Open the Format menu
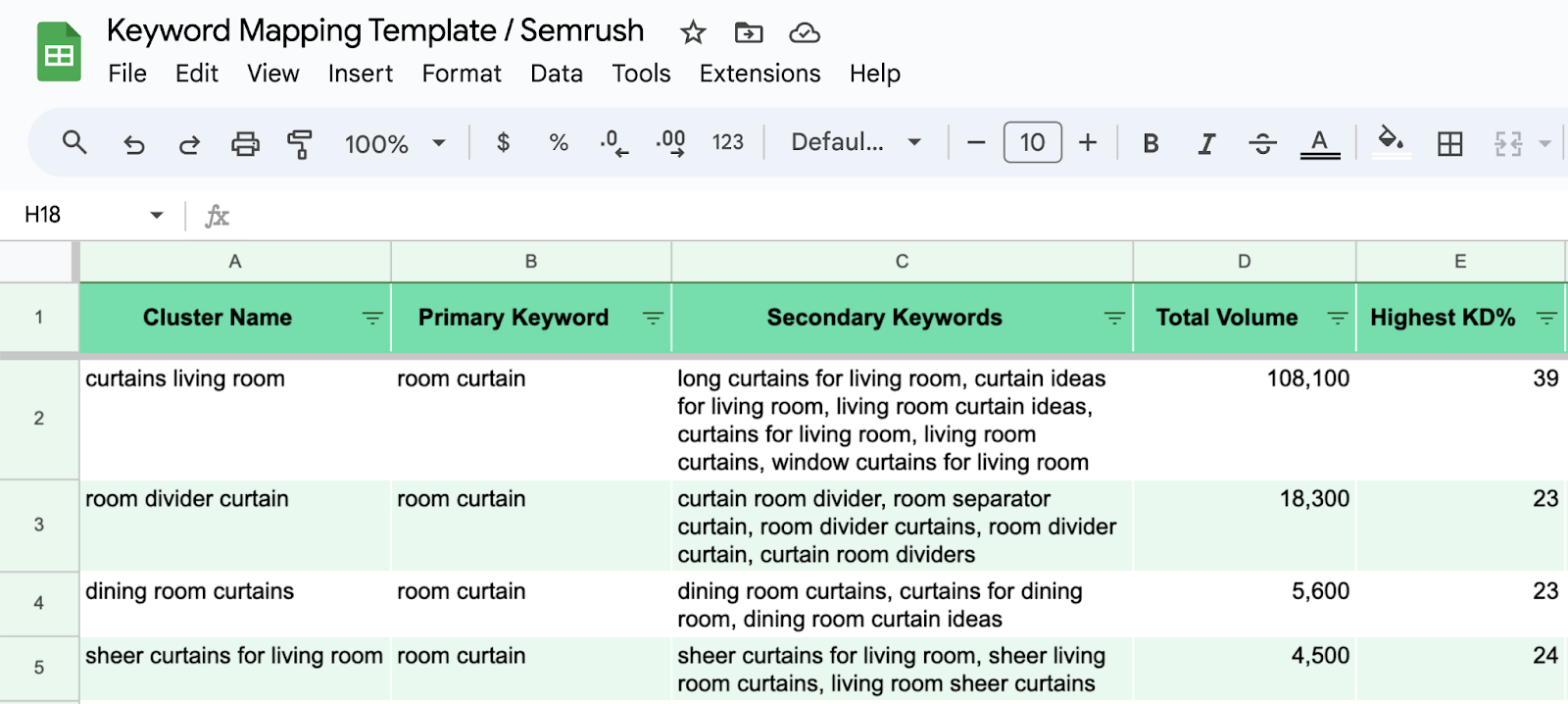The height and width of the screenshot is (704, 1568). coord(462,74)
